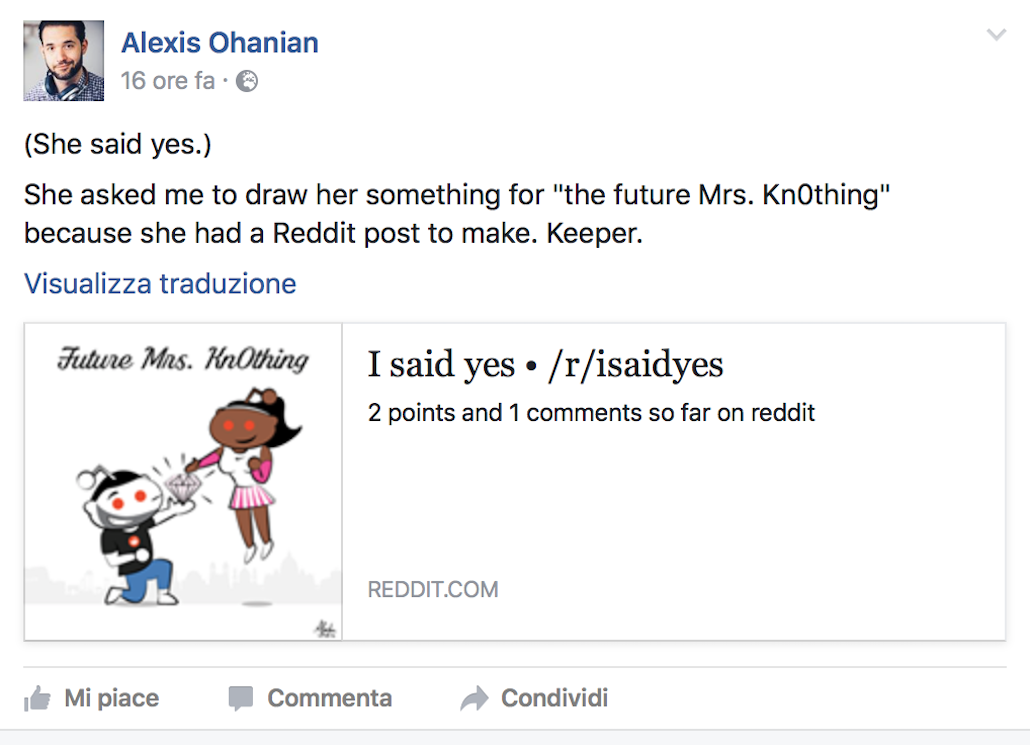
Task: Open the Reddit cartoon preview image
Action: (x=183, y=481)
